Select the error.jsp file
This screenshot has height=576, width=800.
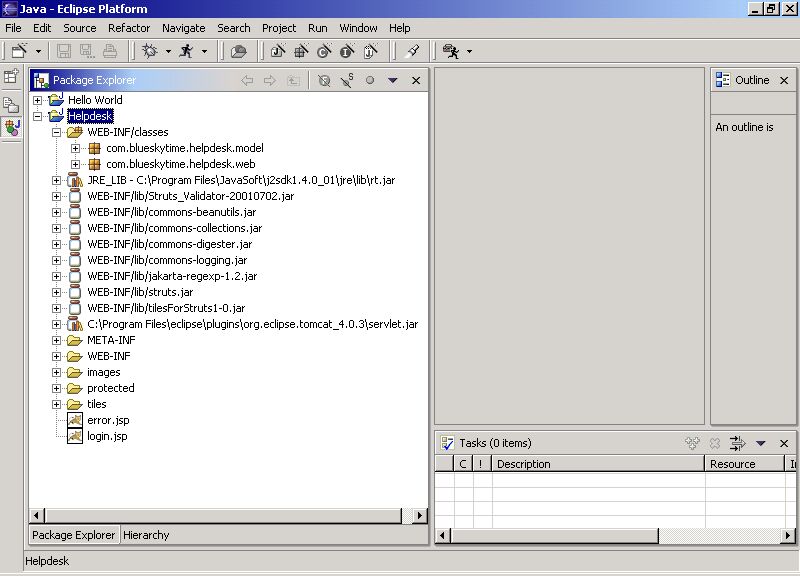tap(108, 420)
